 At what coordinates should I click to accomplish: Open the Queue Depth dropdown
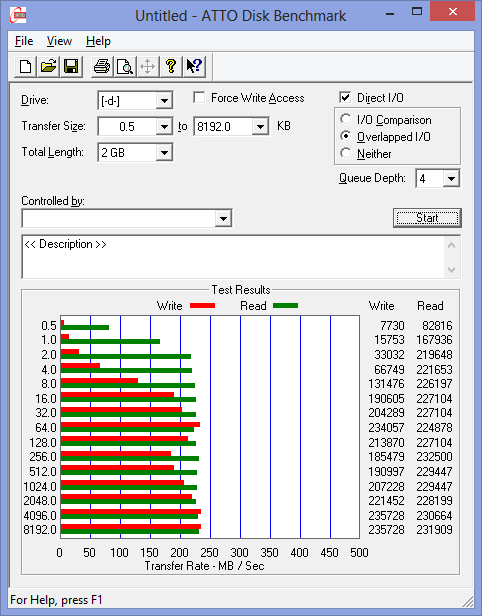click(451, 179)
